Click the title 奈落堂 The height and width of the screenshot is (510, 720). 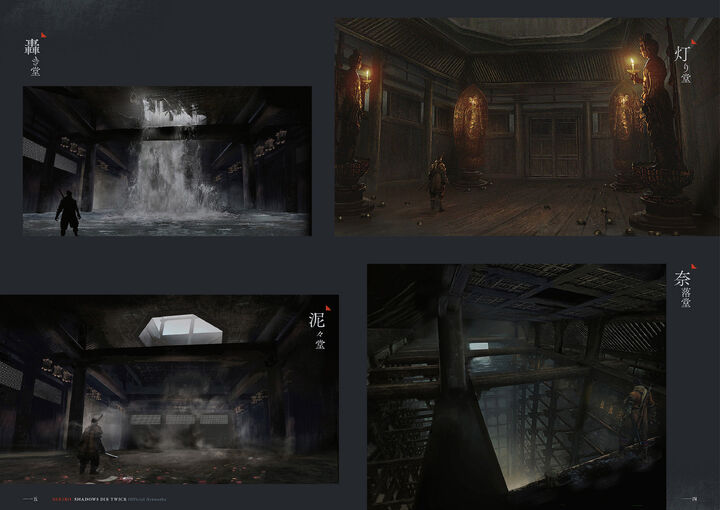[x=682, y=289]
